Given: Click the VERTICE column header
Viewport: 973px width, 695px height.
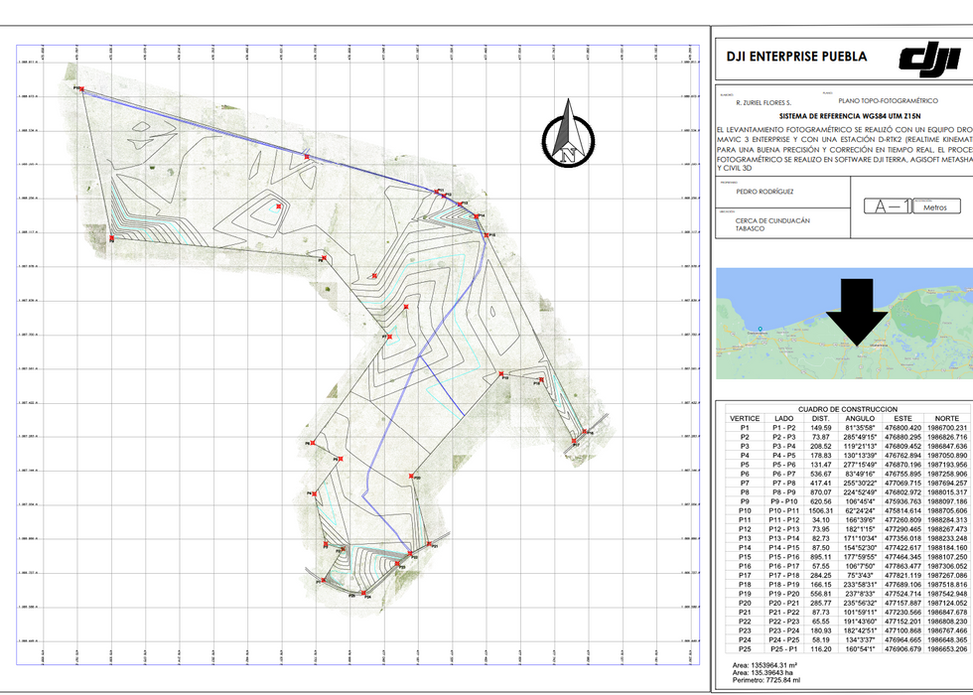Looking at the screenshot, I should (x=745, y=419).
